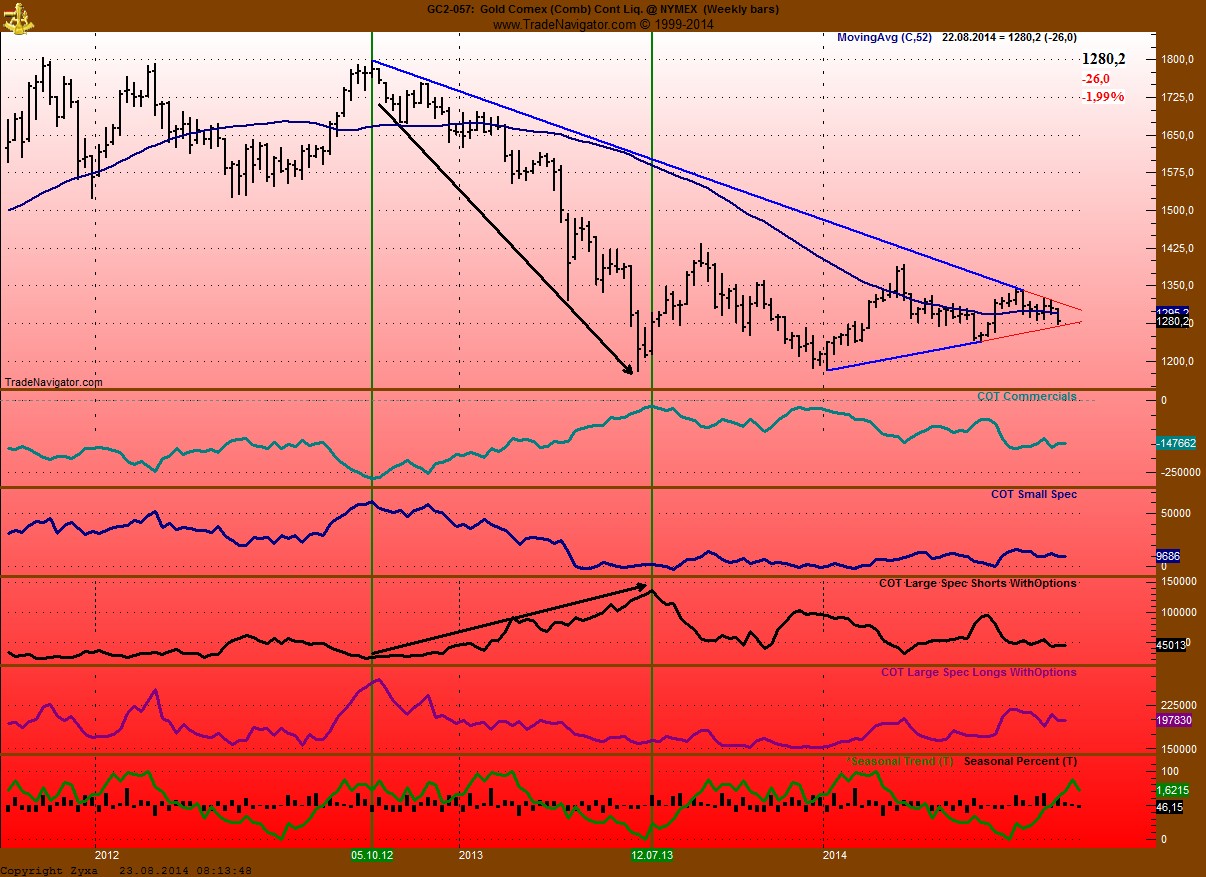Click the 1725,0 price axis label
The image size is (1206, 877).
[x=1178, y=98]
